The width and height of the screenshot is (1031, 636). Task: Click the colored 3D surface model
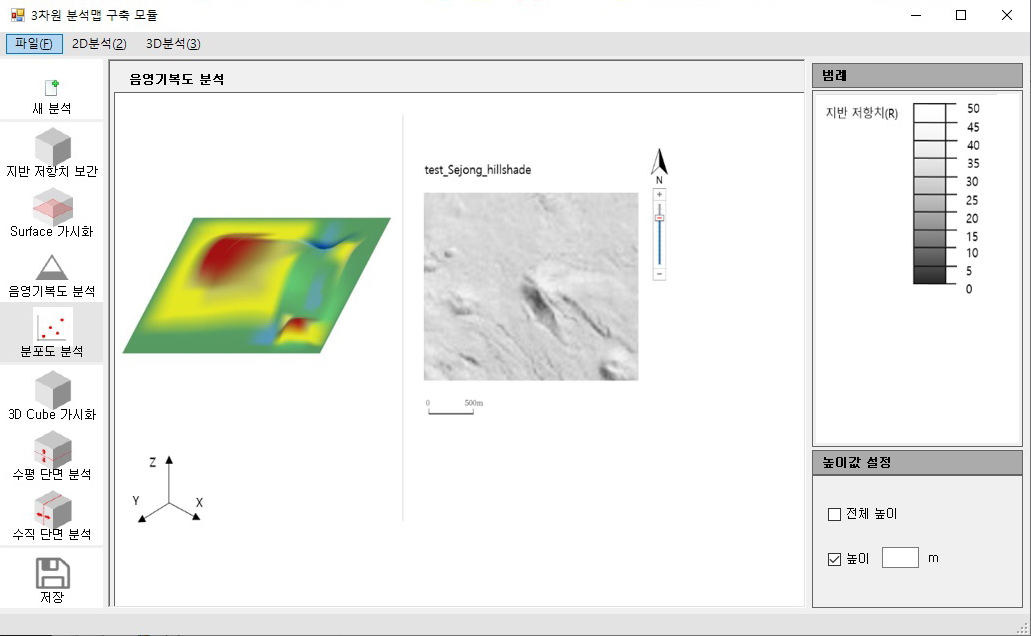pos(256,285)
